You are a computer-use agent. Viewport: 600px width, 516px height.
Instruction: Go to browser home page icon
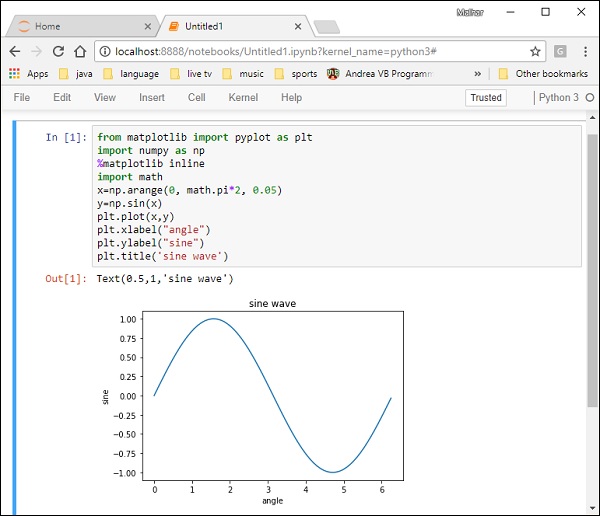click(x=80, y=51)
